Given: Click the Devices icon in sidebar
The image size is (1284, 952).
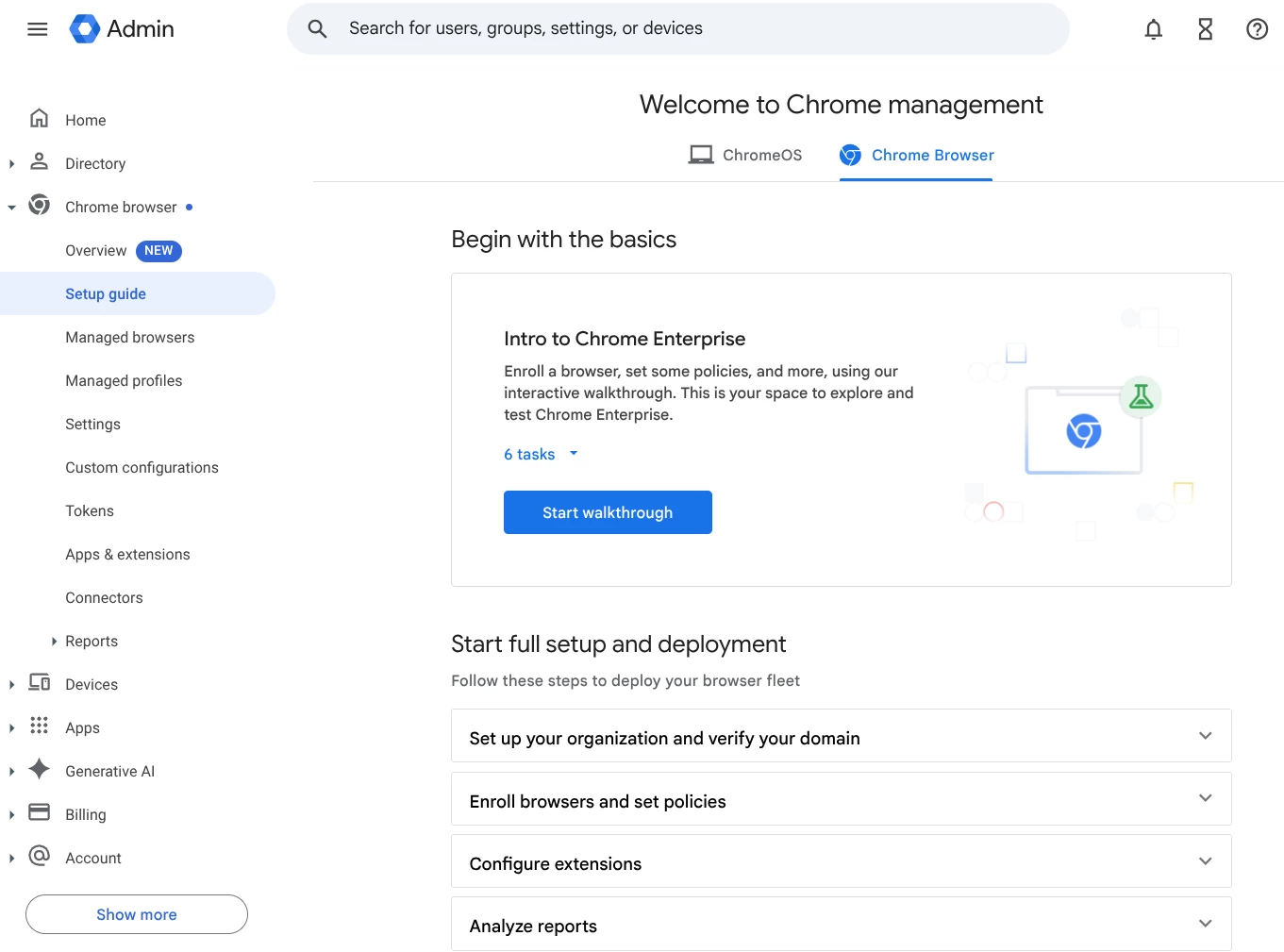Looking at the screenshot, I should click(x=39, y=683).
